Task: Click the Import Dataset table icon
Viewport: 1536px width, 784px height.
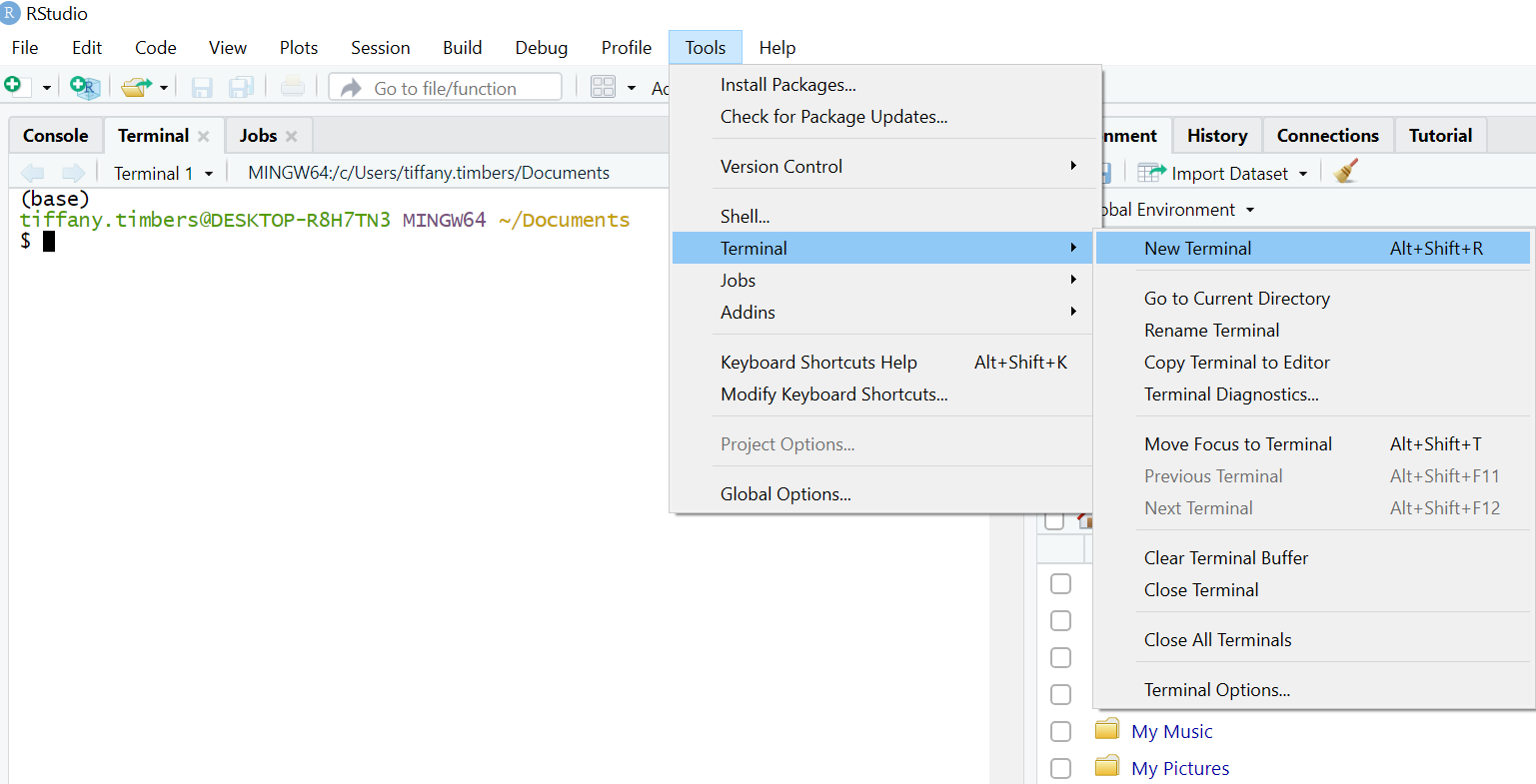Action: pos(1151,173)
